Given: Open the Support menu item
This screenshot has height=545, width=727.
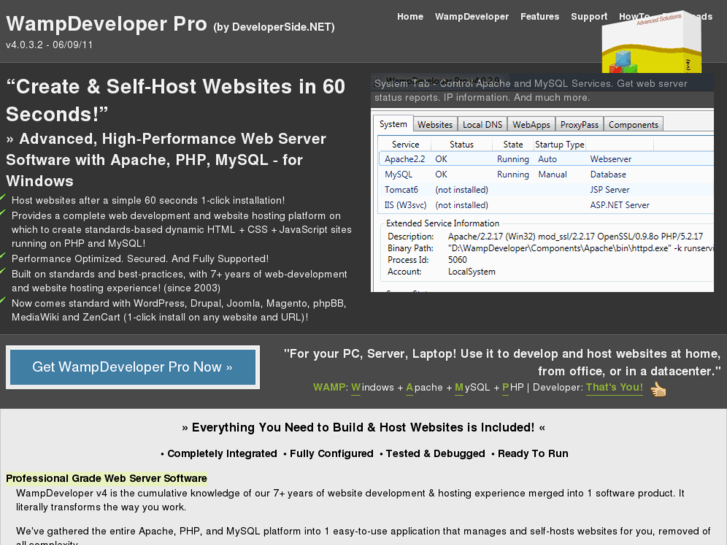Looking at the screenshot, I should click(x=589, y=17).
